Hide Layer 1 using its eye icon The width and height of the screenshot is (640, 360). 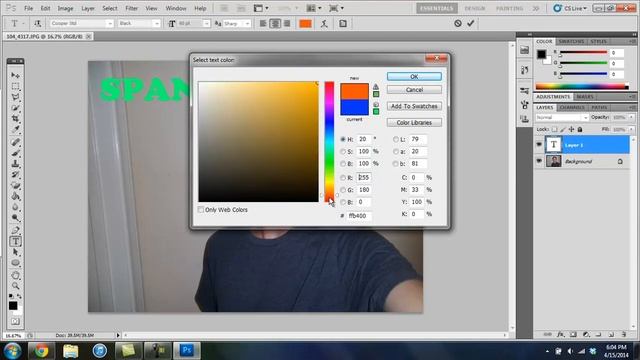(x=539, y=145)
